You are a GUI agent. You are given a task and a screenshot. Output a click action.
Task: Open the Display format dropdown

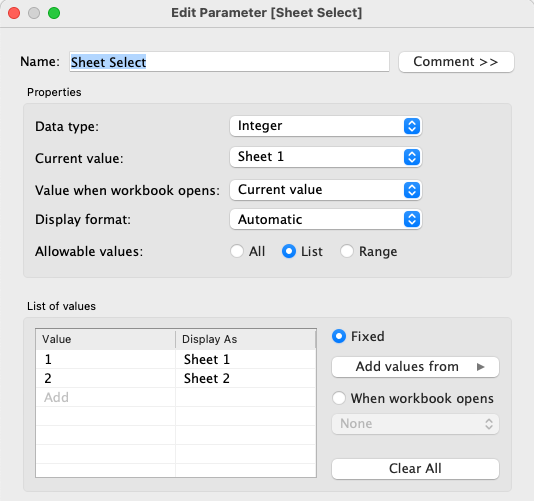tap(326, 219)
